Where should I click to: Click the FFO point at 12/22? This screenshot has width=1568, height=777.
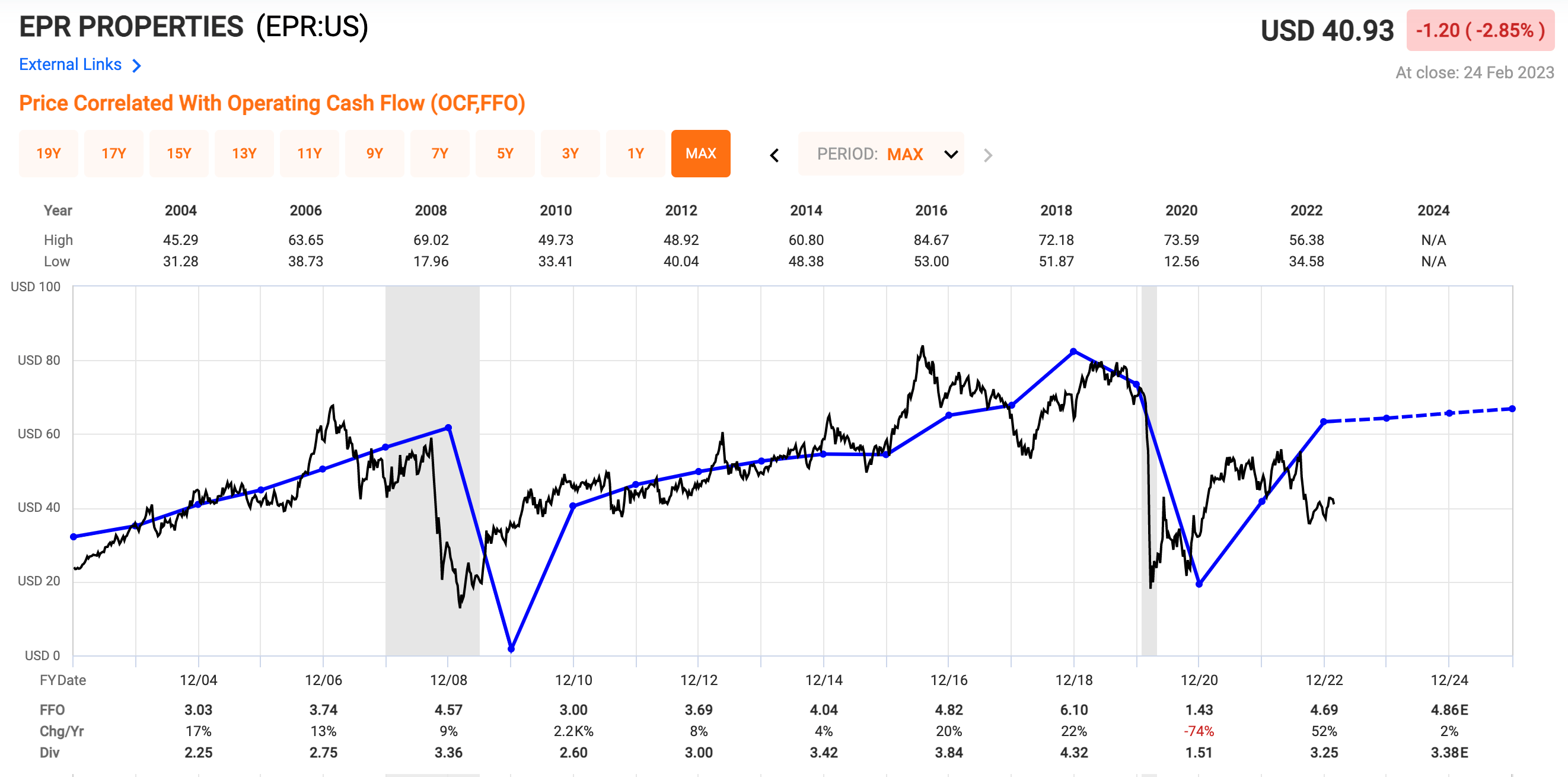pyautogui.click(x=1324, y=421)
